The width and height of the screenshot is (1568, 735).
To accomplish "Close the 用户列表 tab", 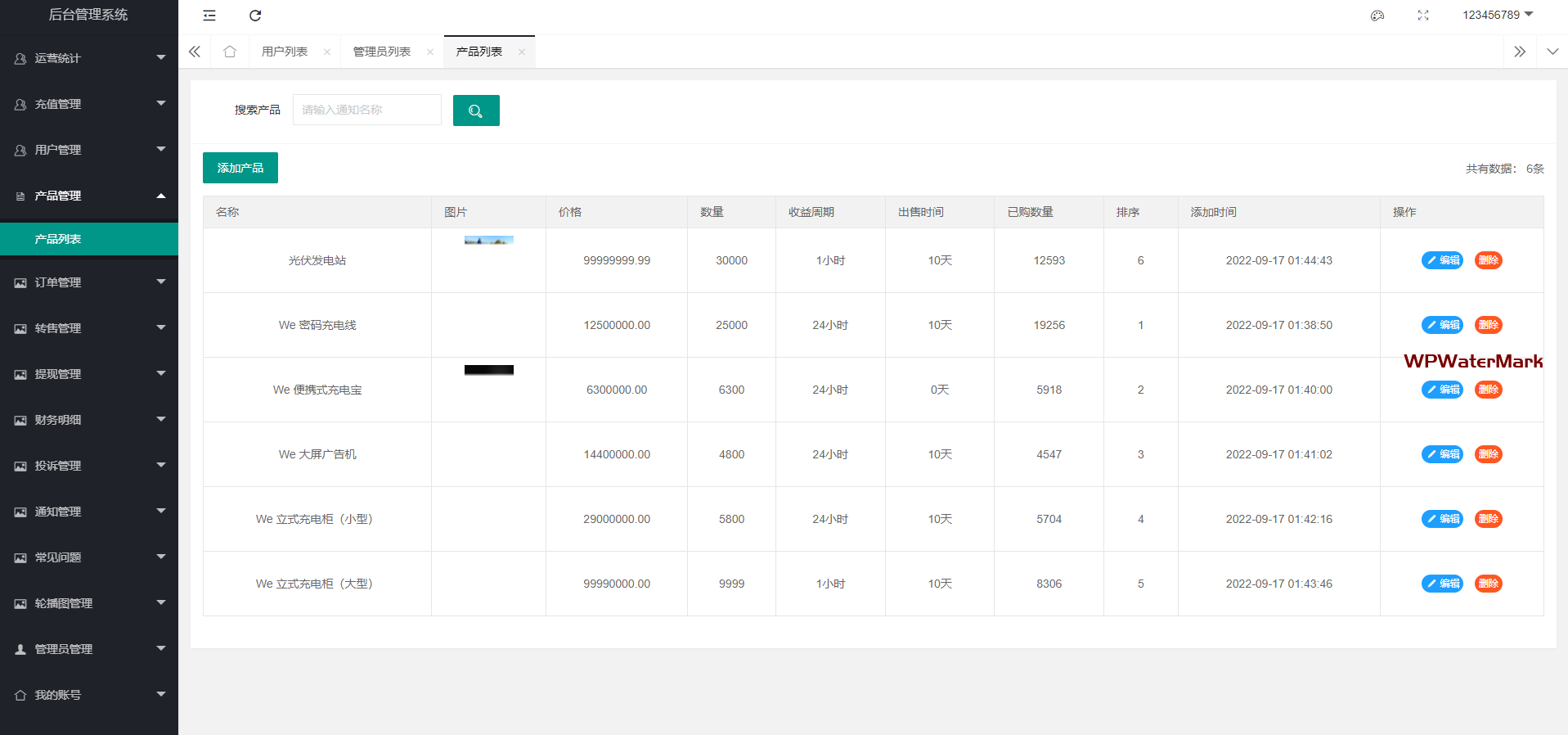I will [x=327, y=52].
